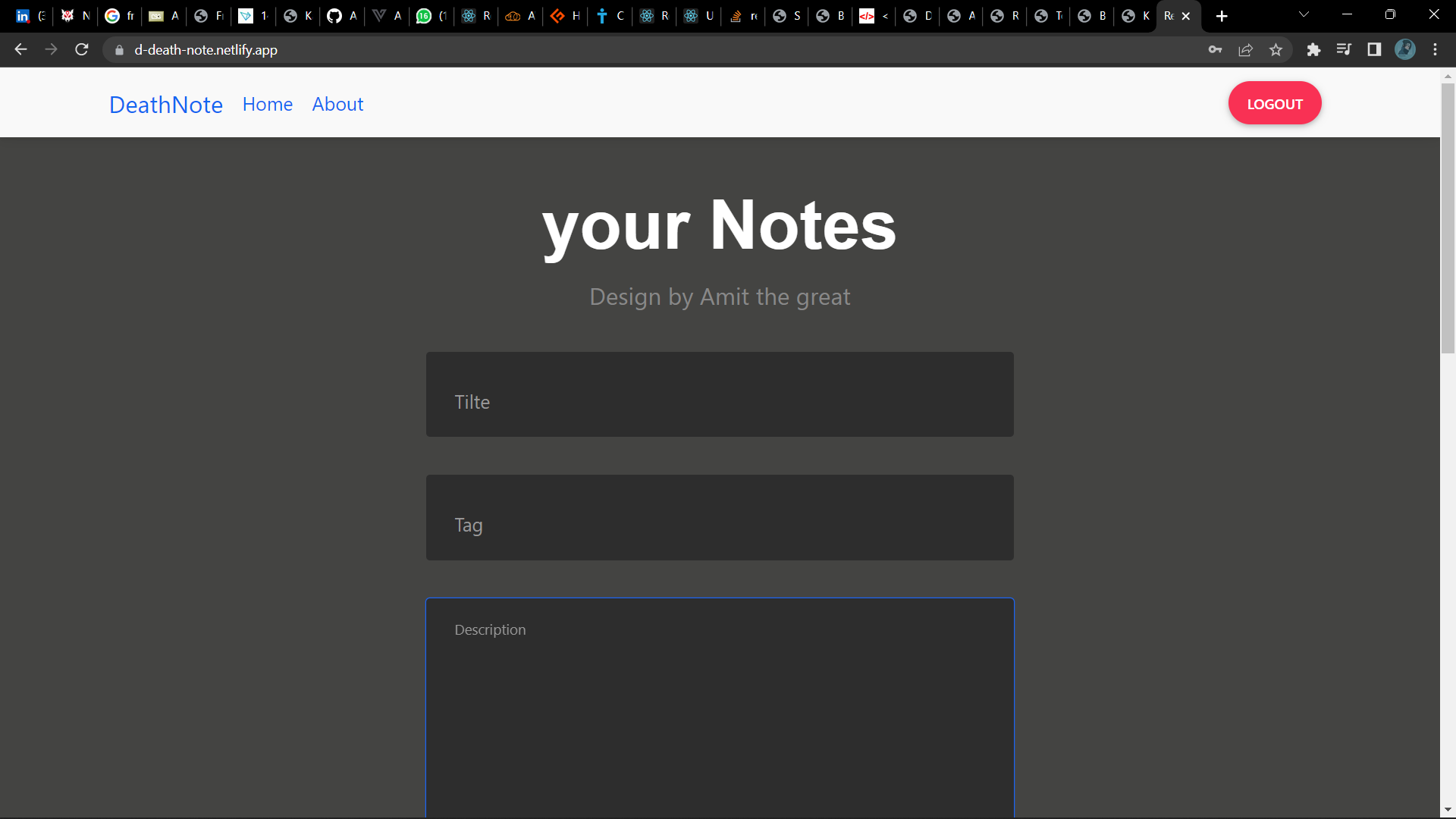Open the media control playlist icon
Viewport: 1456px width, 819px height.
click(x=1344, y=50)
